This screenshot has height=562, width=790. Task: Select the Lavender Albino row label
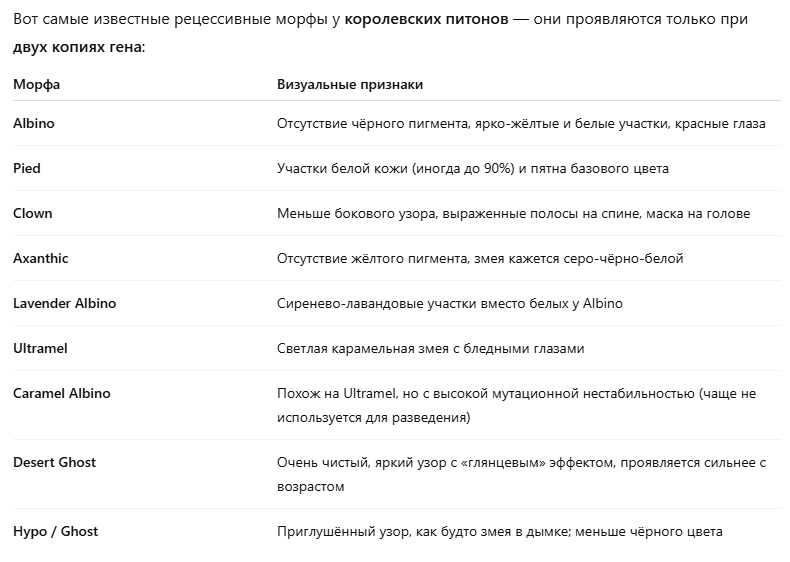[64, 303]
